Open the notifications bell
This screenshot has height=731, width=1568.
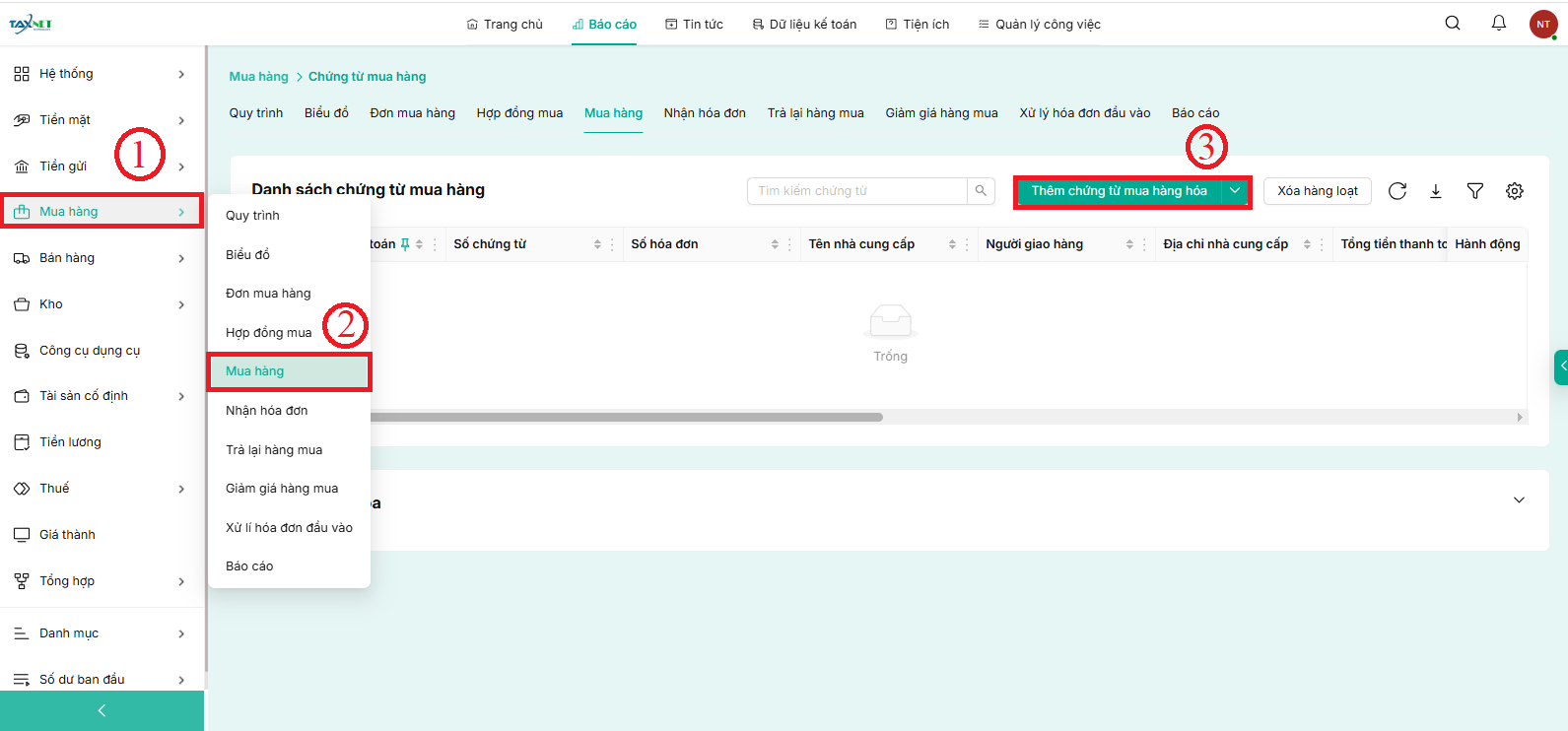pyautogui.click(x=1498, y=24)
